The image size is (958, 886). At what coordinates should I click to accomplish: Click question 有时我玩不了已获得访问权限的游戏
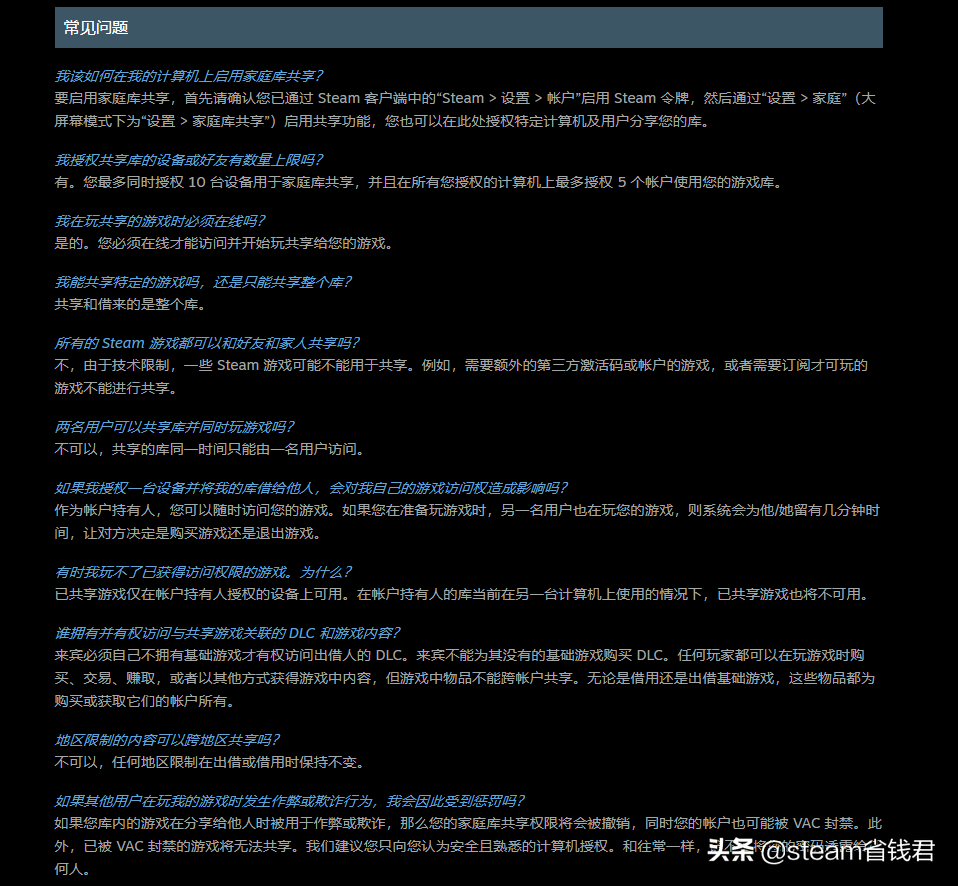(203, 572)
